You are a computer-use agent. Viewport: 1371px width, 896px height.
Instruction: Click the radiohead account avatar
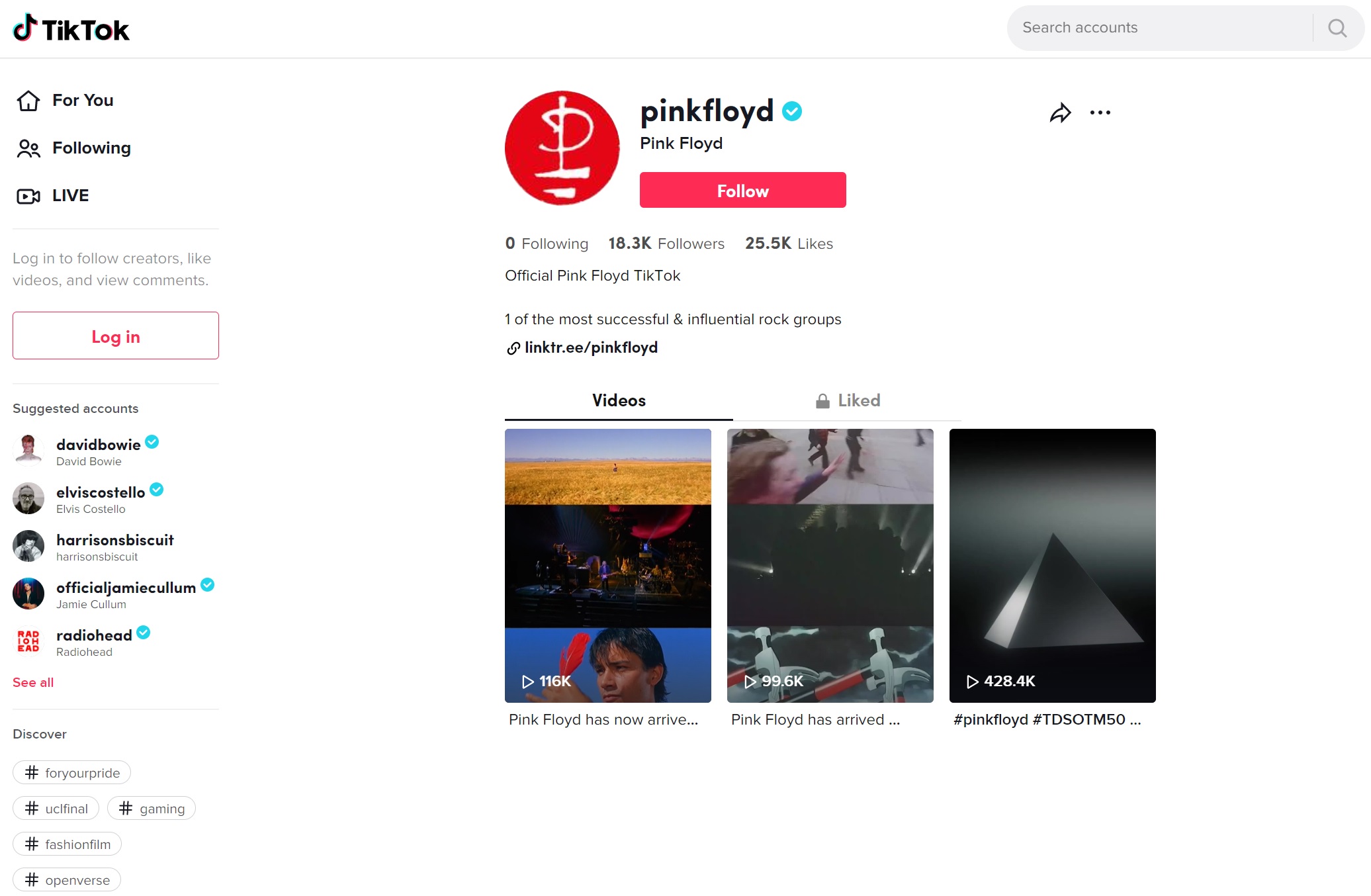[x=28, y=641]
